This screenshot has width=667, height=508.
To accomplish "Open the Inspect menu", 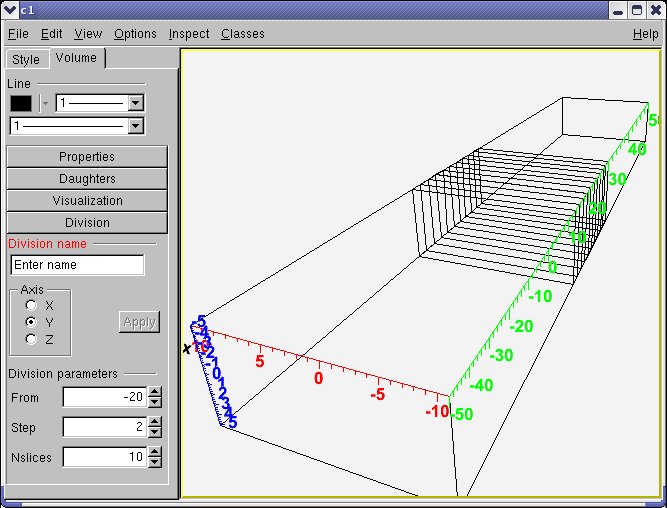I will 188,34.
